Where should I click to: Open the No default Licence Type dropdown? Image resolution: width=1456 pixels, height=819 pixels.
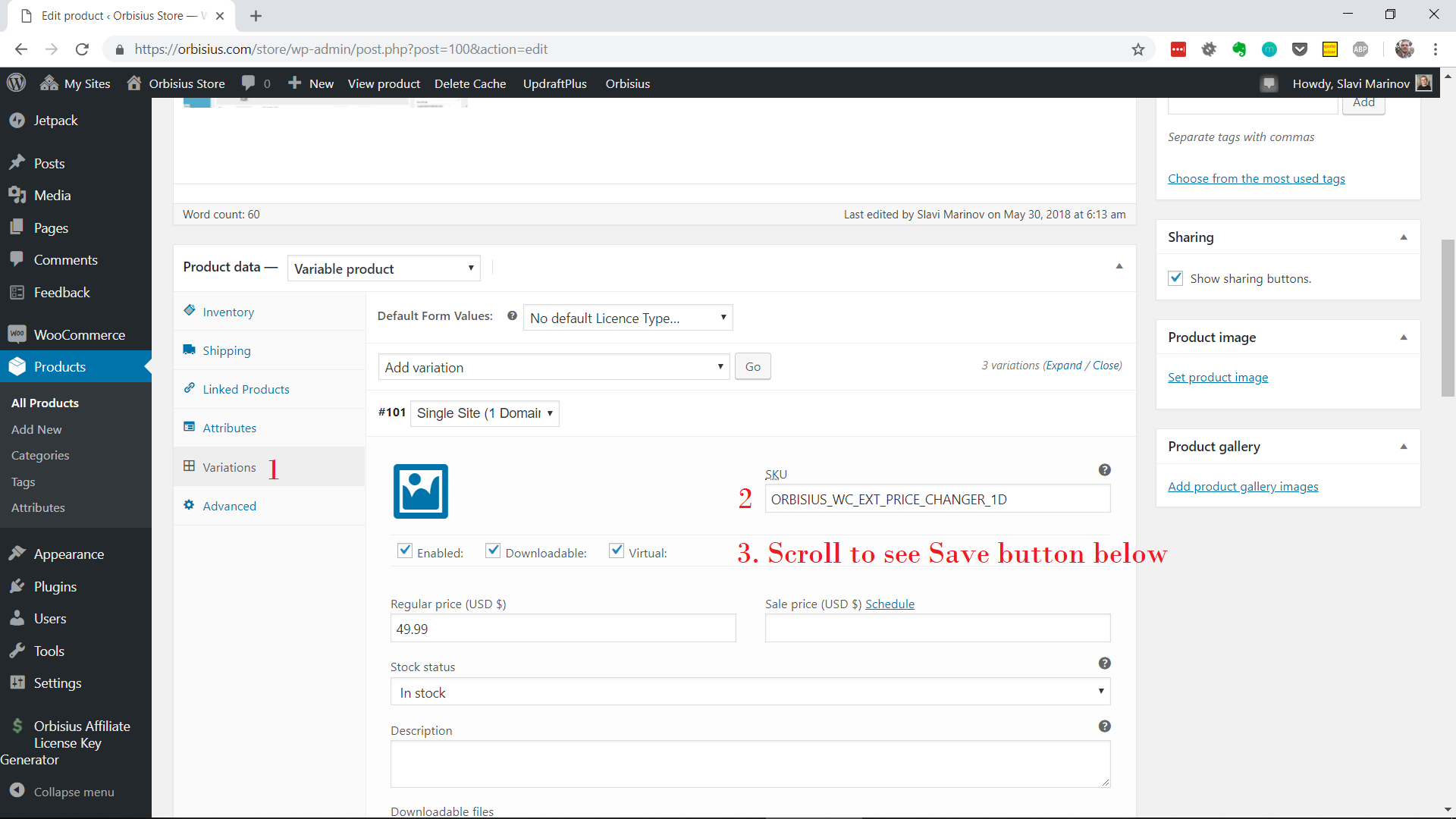pyautogui.click(x=626, y=318)
